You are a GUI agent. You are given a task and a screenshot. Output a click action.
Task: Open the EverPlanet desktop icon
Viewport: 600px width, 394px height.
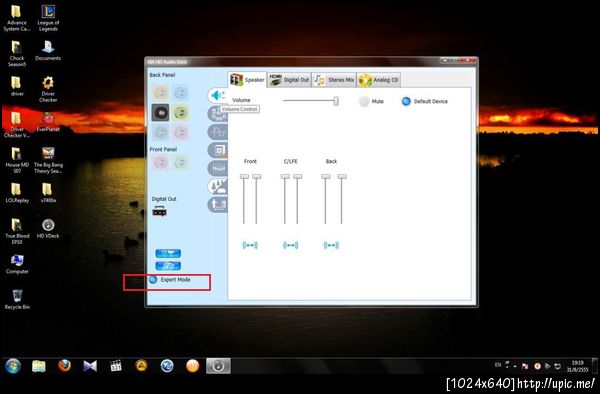[48, 122]
